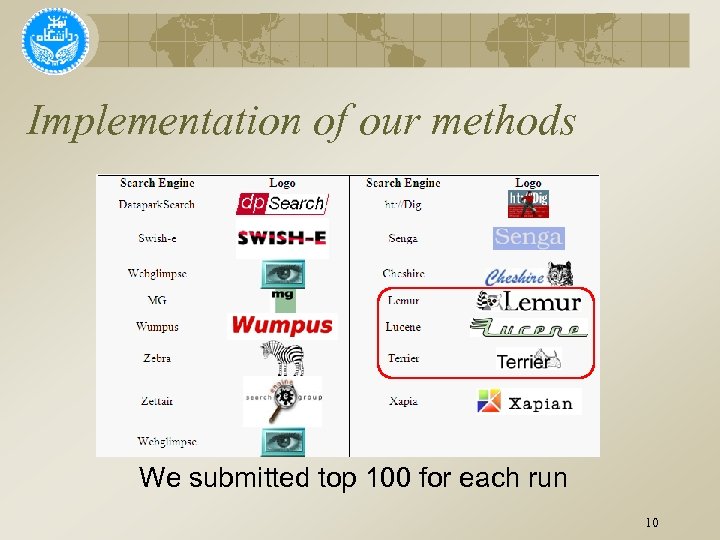
Task: Select the colorful Xapian logo
Action: pyautogui.click(x=529, y=402)
